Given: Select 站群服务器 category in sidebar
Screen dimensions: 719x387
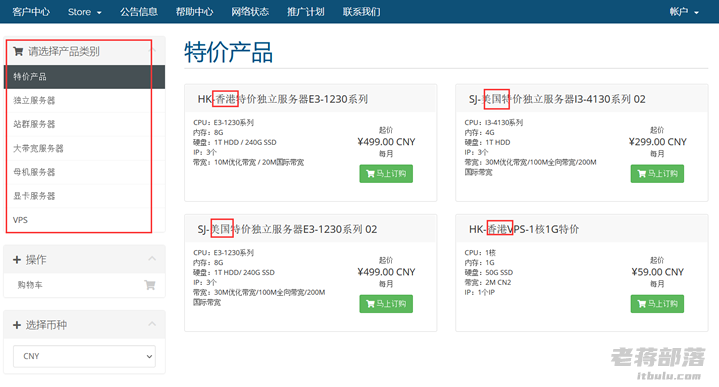Looking at the screenshot, I should coord(84,124).
